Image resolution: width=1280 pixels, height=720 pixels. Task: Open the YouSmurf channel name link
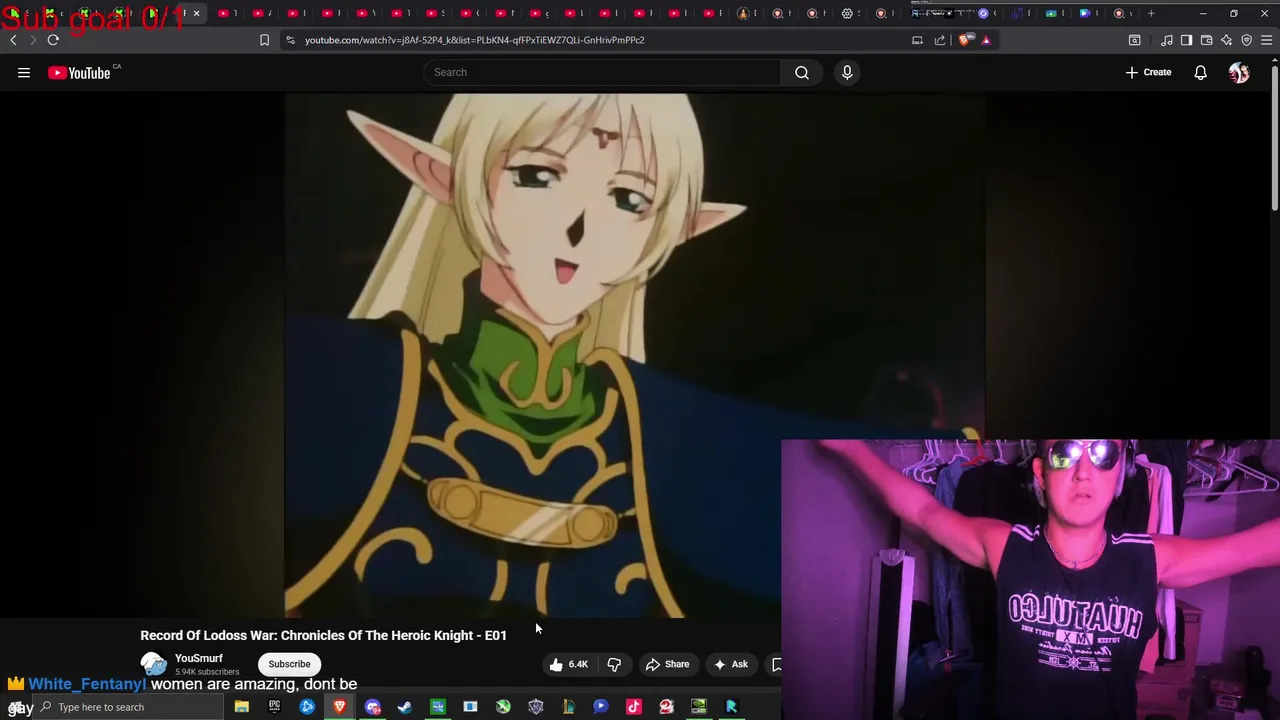point(199,658)
